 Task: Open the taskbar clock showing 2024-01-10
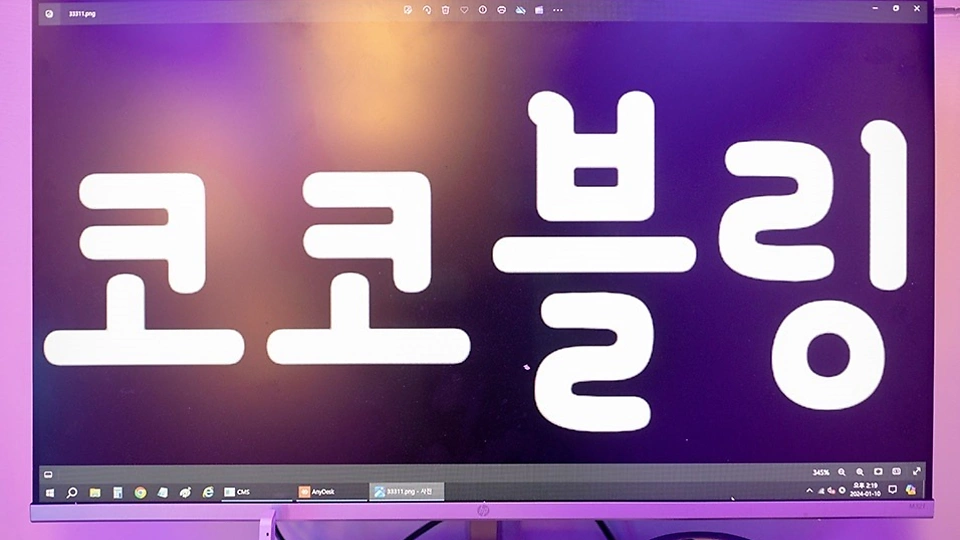pyautogui.click(x=863, y=490)
